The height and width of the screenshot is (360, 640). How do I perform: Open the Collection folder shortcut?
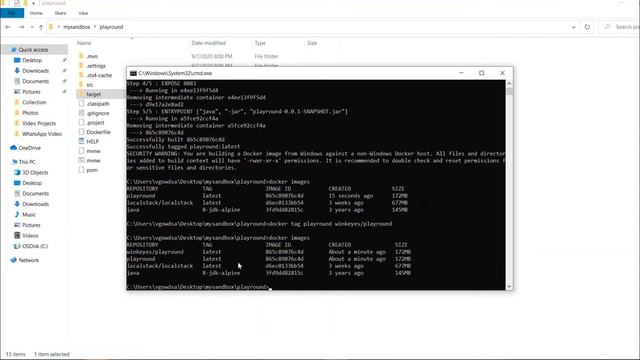pyautogui.click(x=34, y=102)
